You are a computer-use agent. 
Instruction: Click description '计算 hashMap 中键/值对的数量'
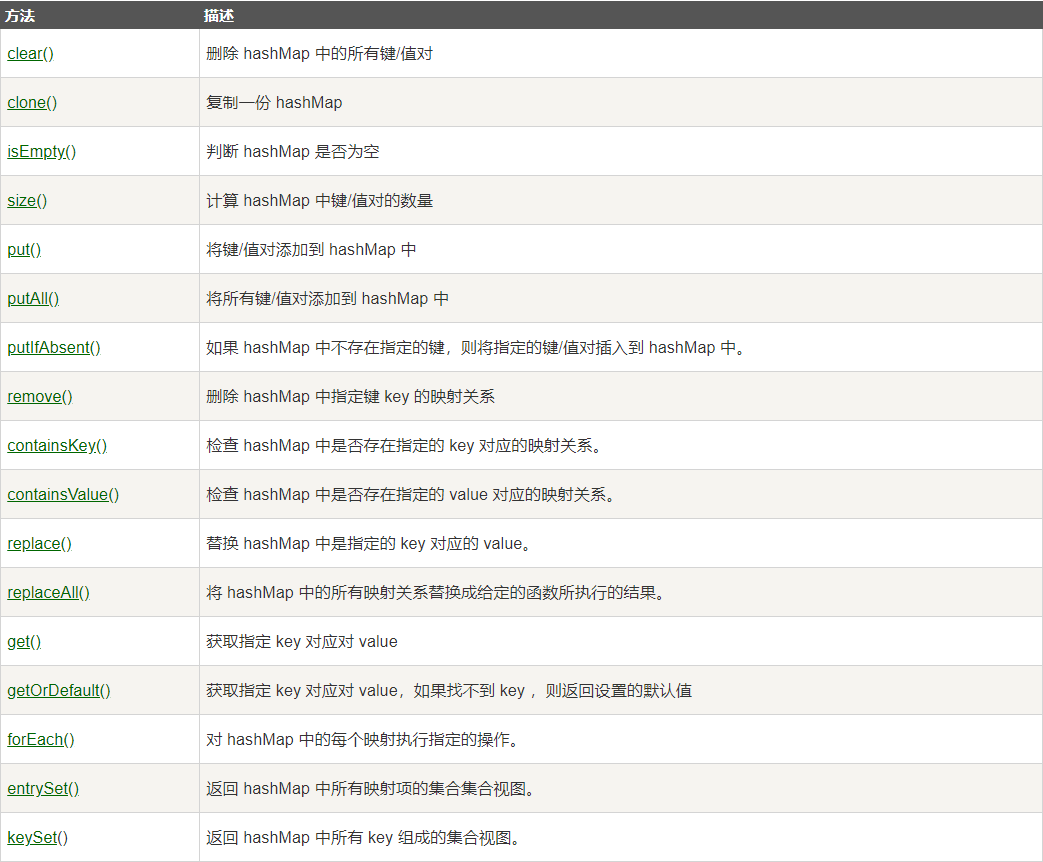tap(319, 200)
